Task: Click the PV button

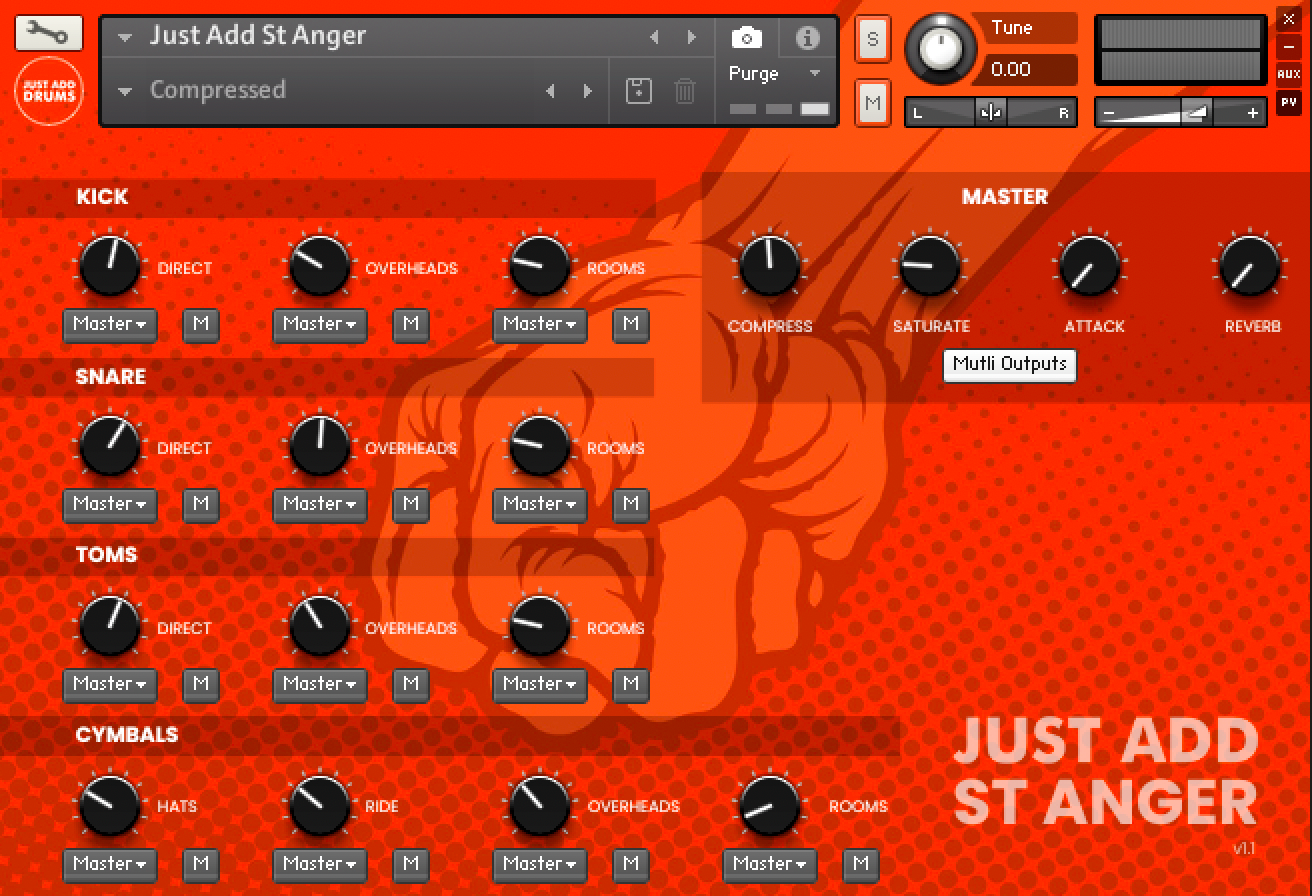Action: [1288, 102]
